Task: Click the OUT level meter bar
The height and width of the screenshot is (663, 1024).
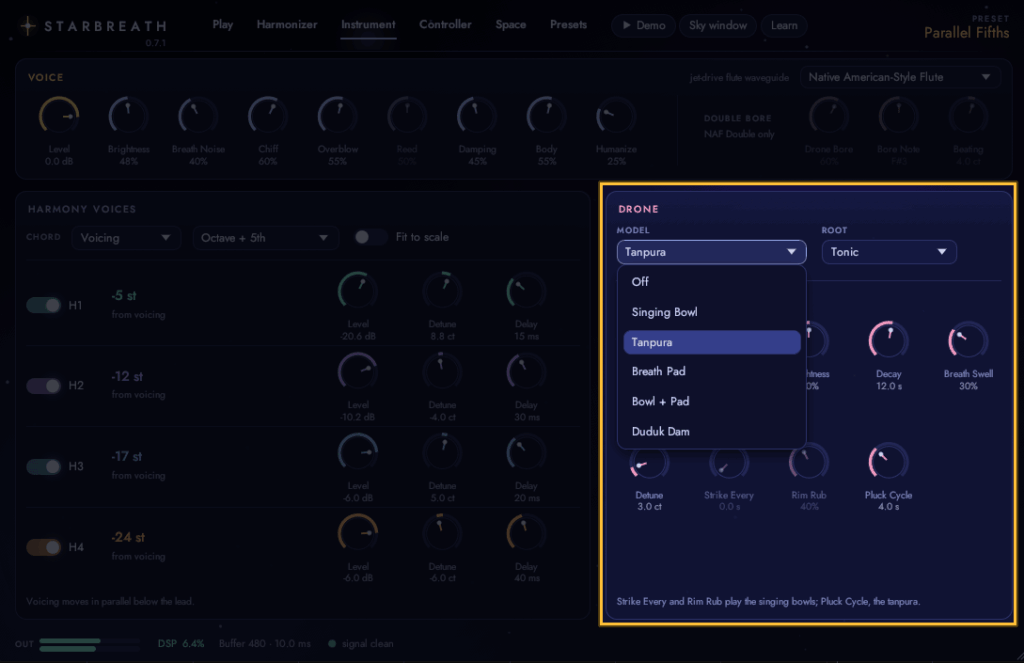Action: 89,645
